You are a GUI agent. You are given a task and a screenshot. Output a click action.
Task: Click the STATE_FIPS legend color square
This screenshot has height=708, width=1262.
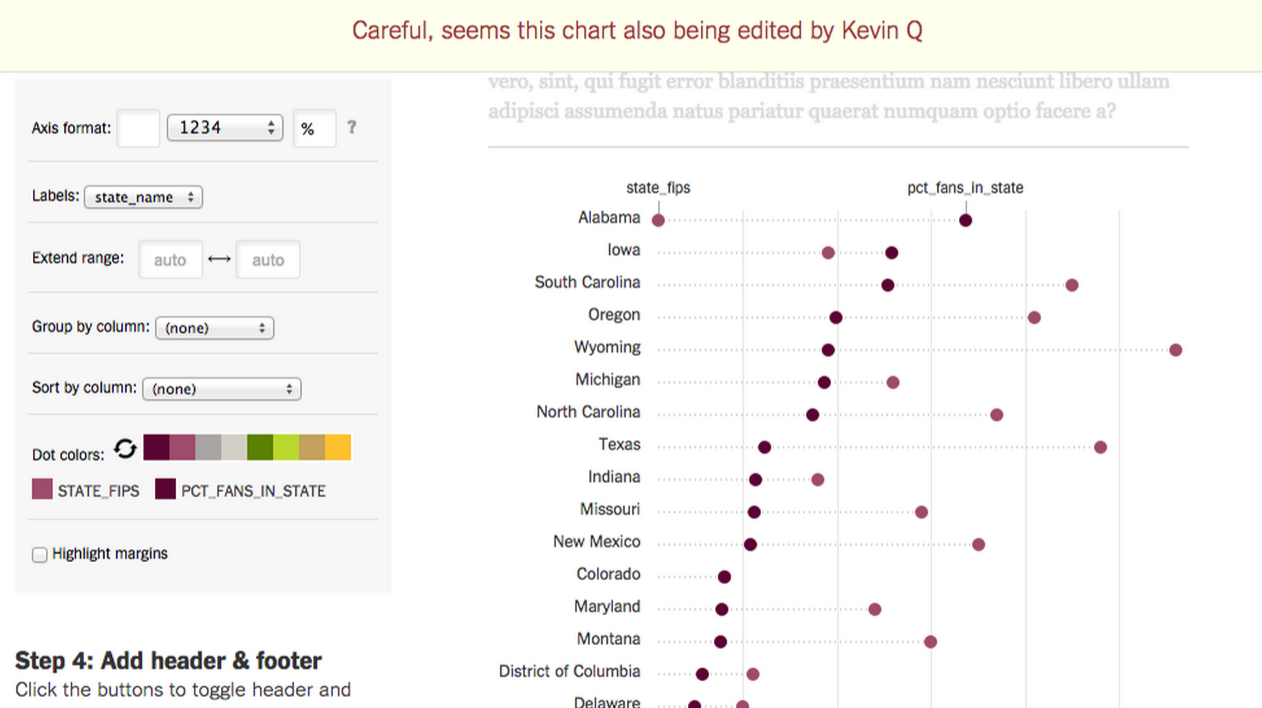click(x=42, y=490)
